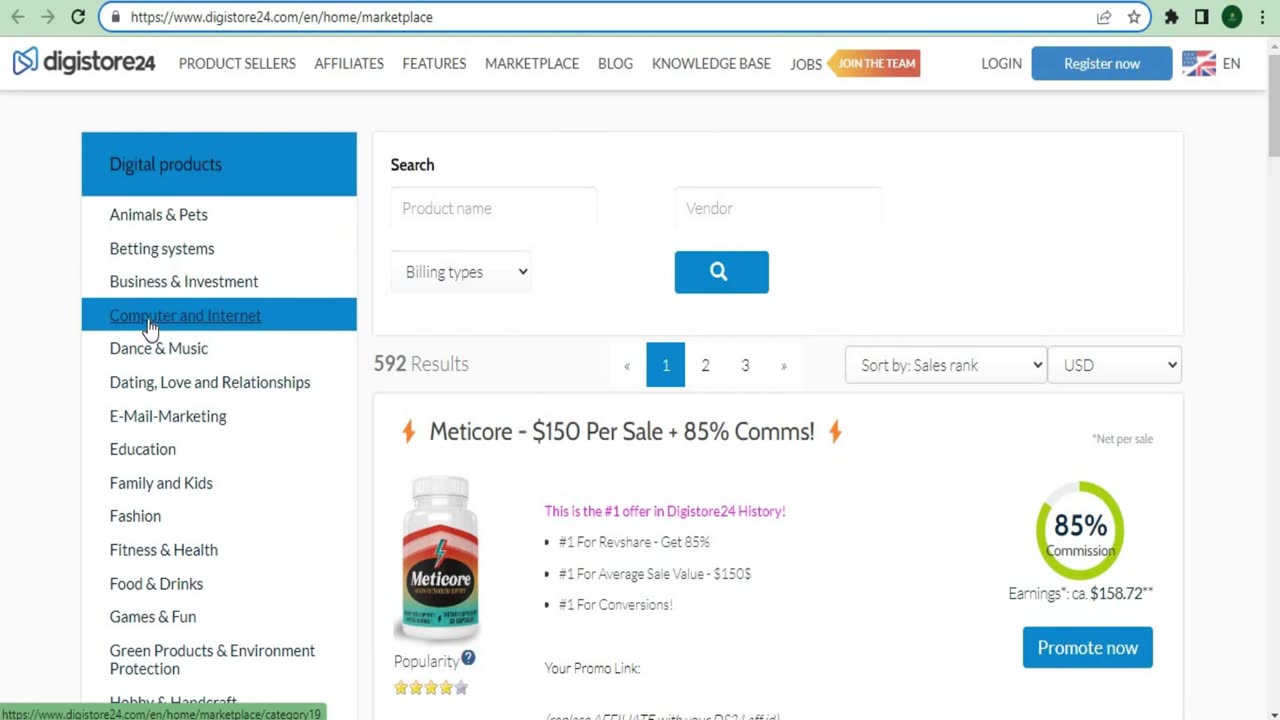Select Animals & Pets category
1280x720 pixels.
(x=159, y=215)
